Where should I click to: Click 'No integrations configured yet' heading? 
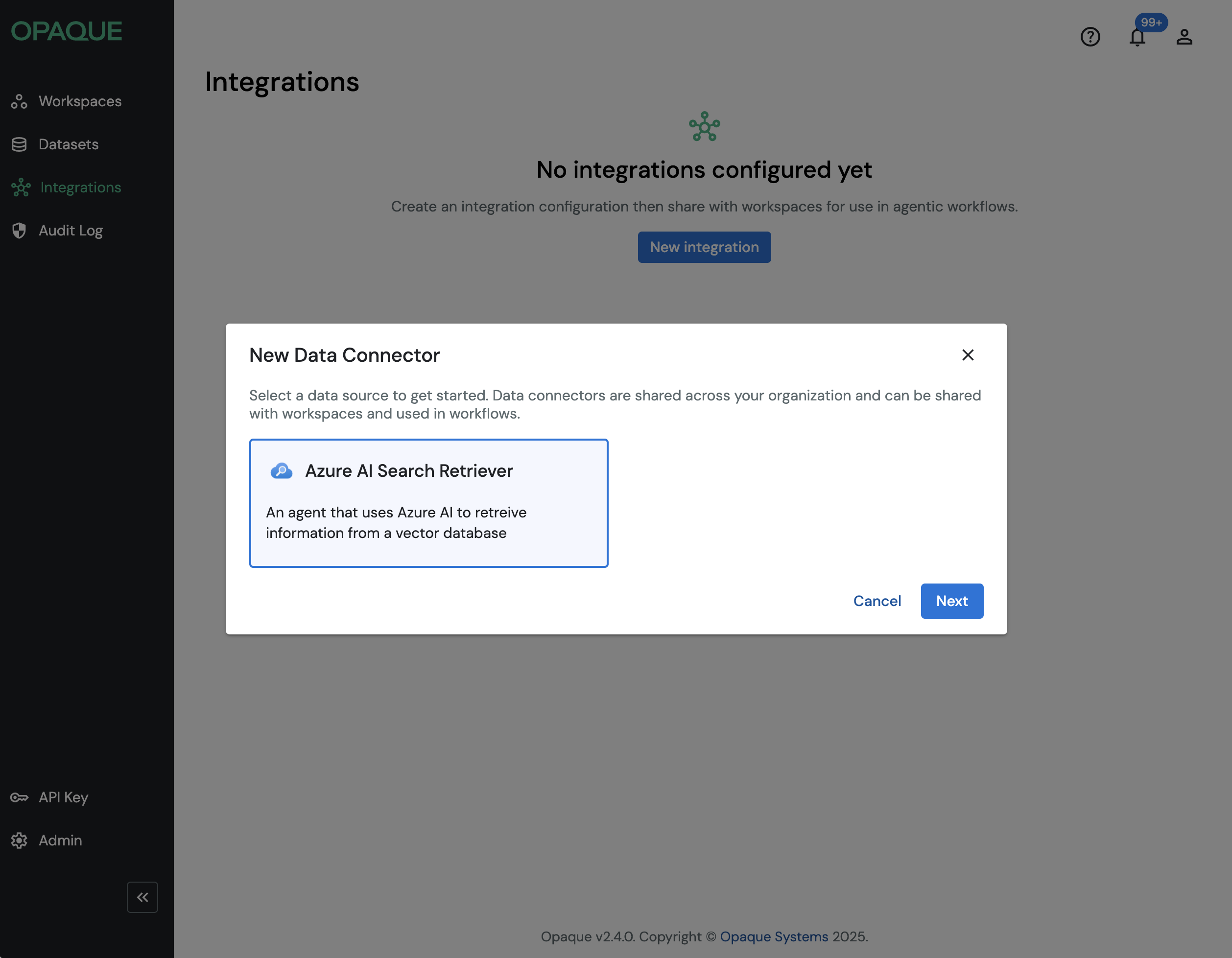pyautogui.click(x=704, y=170)
